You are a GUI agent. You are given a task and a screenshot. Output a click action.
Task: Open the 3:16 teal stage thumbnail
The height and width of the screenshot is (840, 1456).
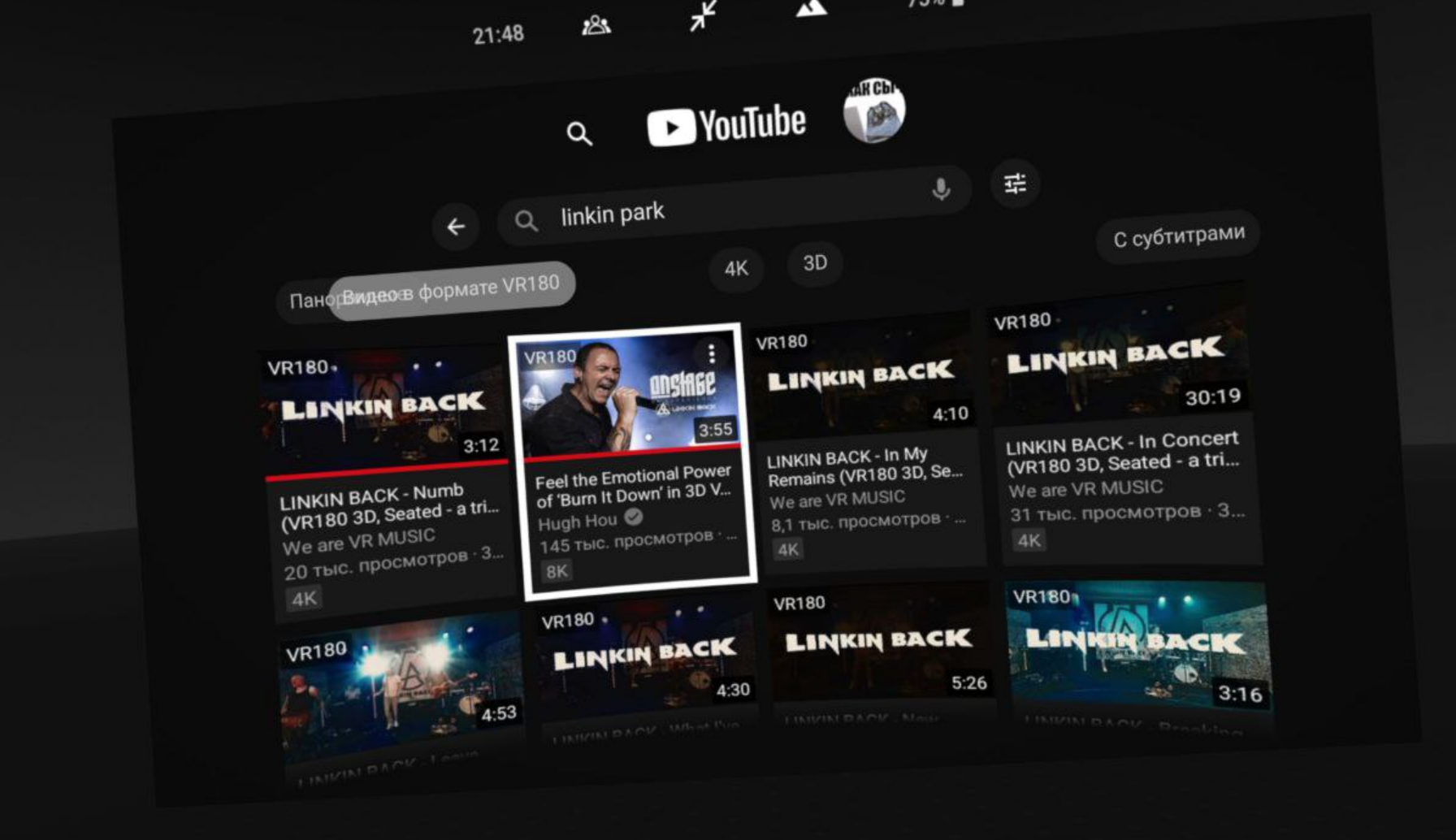click(1137, 647)
